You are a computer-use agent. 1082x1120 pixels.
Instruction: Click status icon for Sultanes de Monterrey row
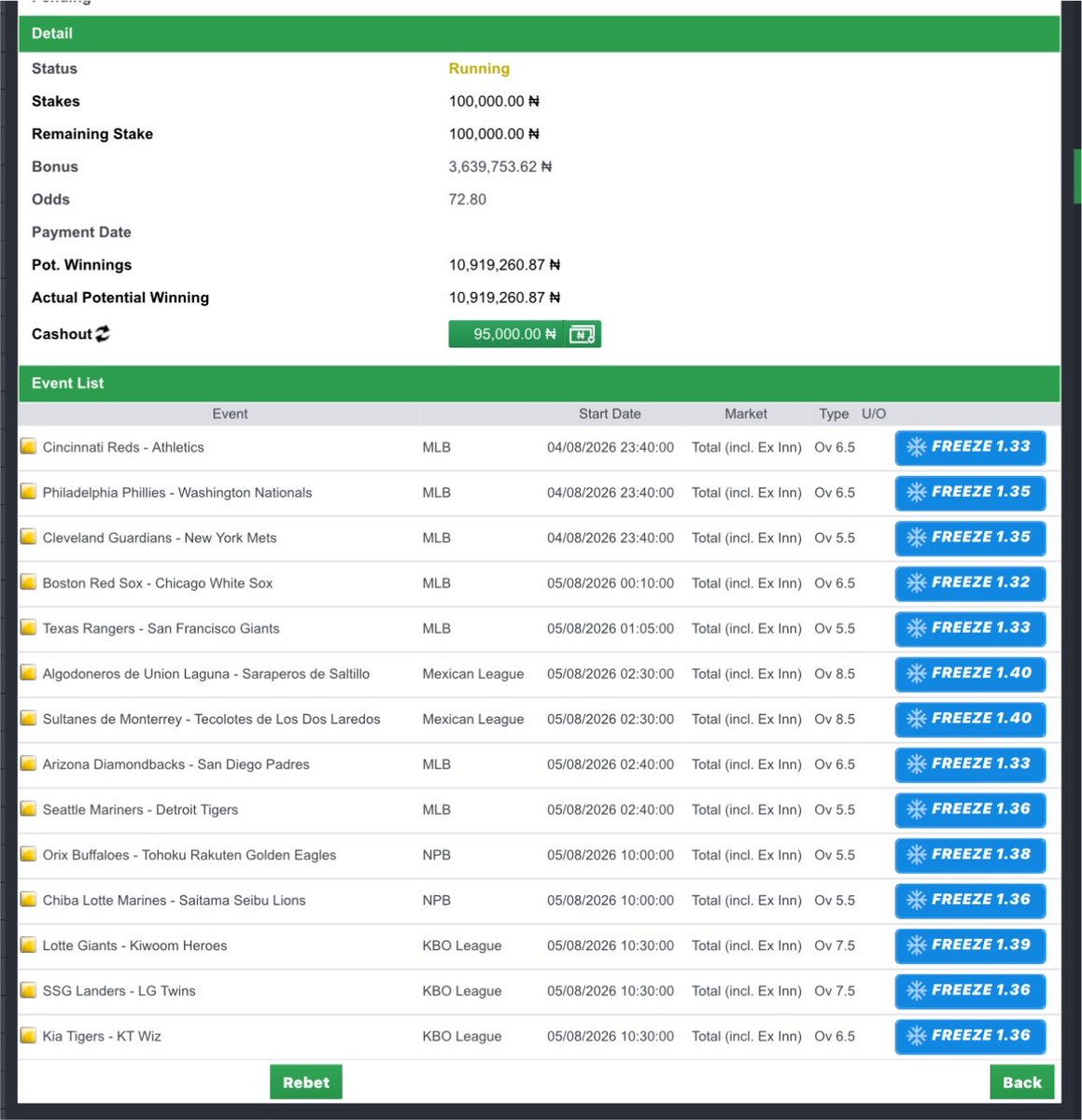[x=29, y=719]
